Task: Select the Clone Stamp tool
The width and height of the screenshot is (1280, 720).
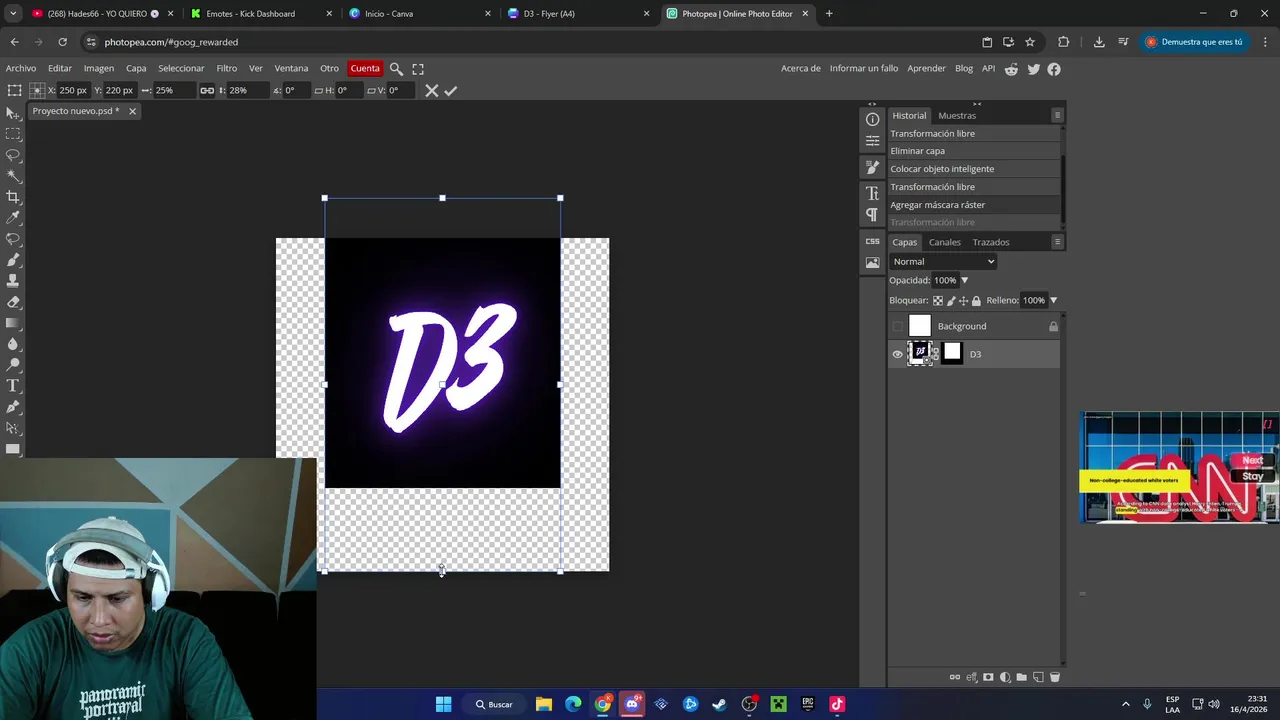Action: pyautogui.click(x=13, y=281)
